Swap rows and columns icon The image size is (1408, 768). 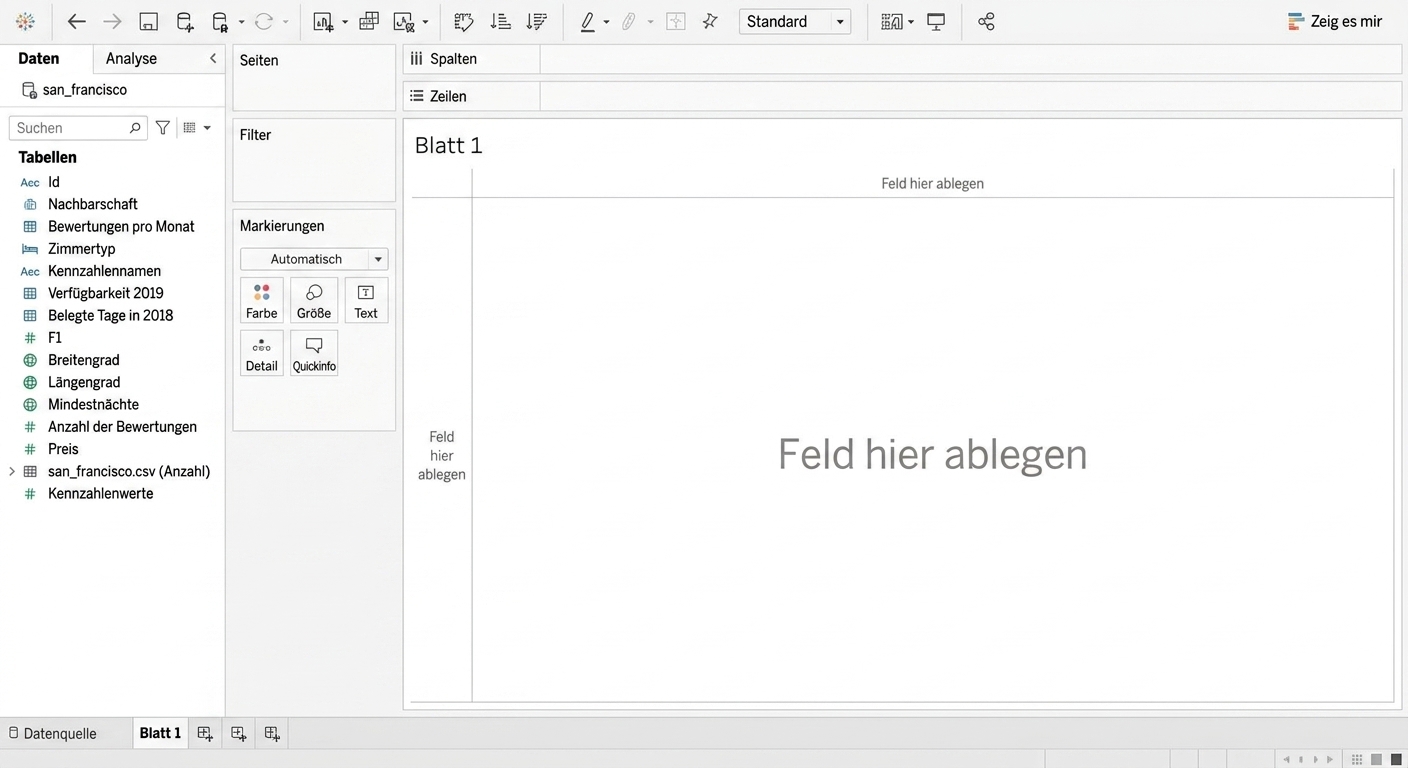click(x=463, y=21)
